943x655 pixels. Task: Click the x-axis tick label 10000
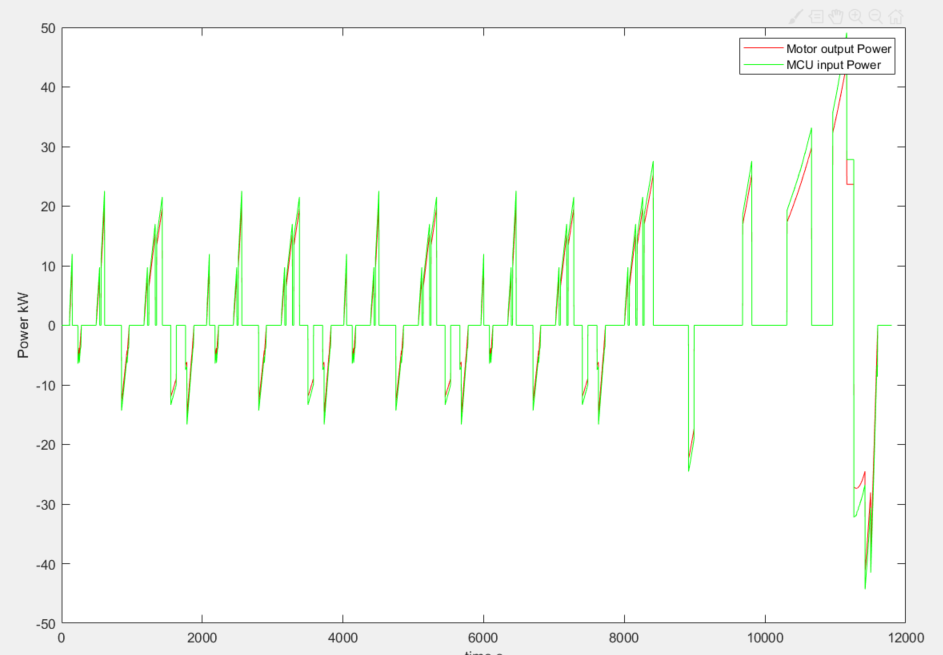pyautogui.click(x=765, y=638)
